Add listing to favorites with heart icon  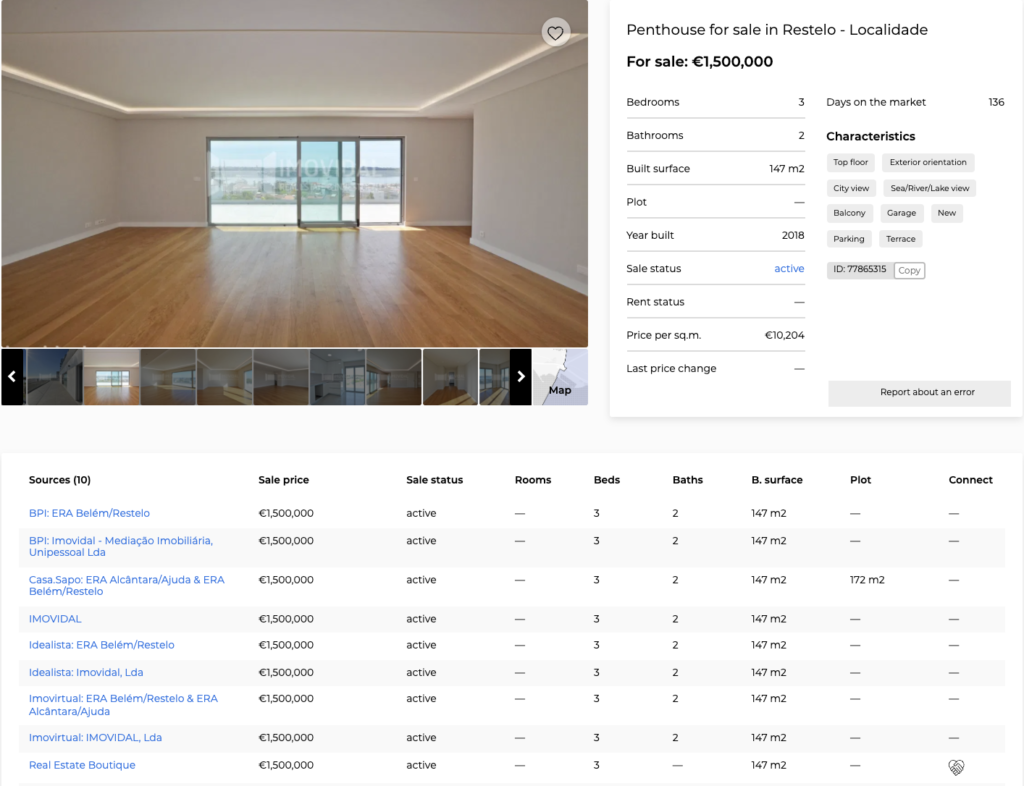[x=555, y=33]
